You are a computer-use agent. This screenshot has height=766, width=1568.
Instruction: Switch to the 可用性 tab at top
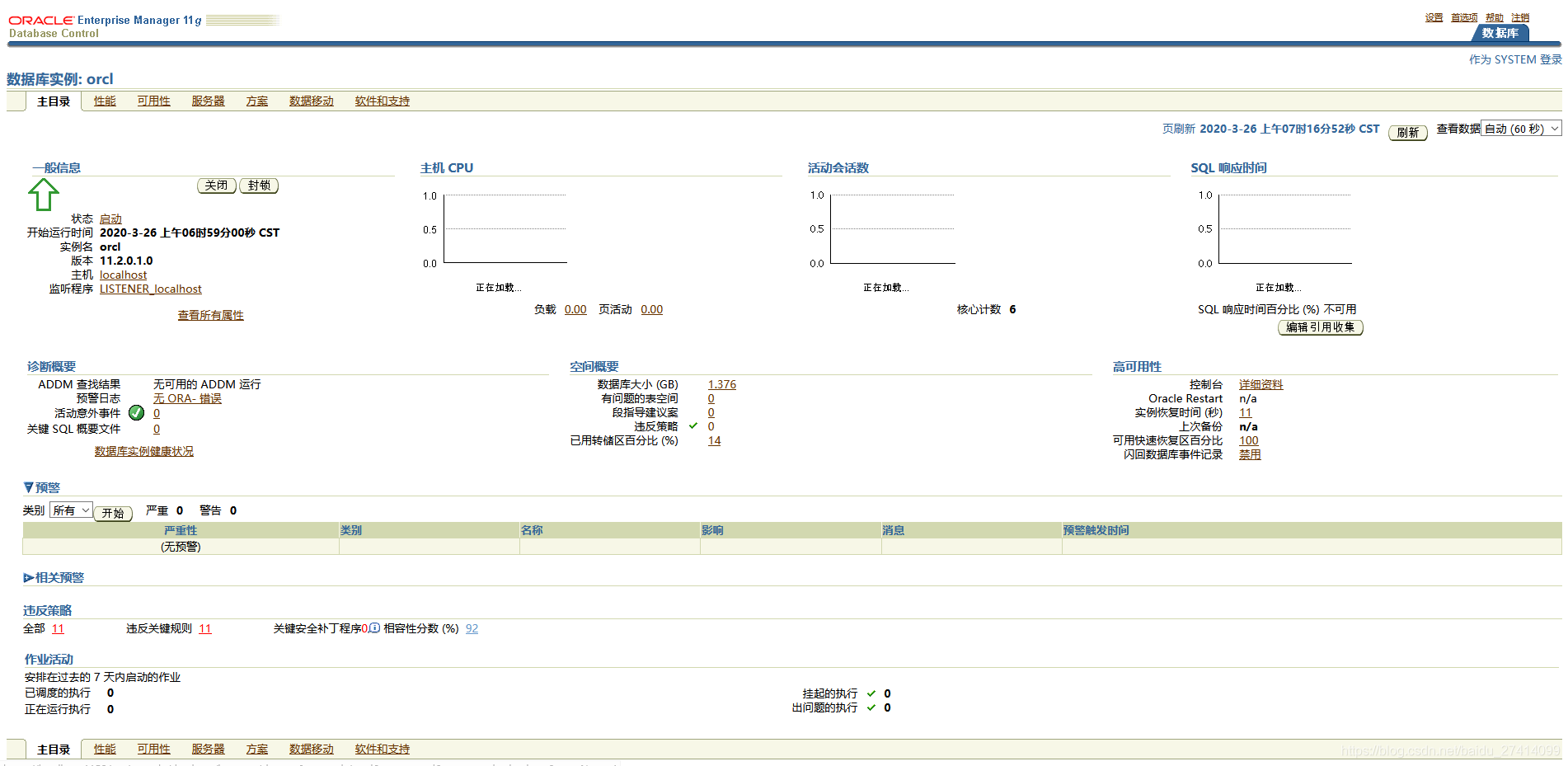[153, 101]
